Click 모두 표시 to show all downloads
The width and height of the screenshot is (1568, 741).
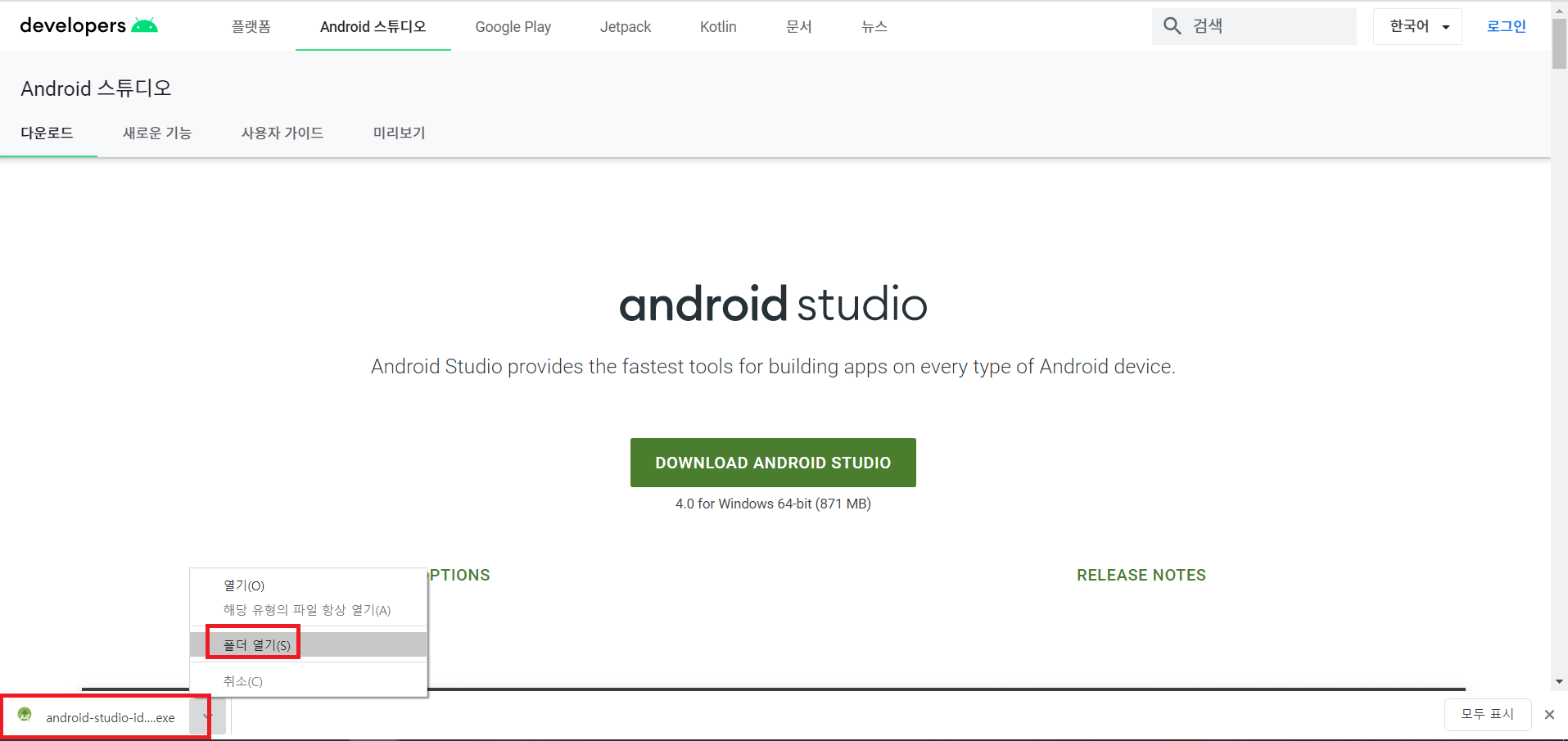(1488, 714)
